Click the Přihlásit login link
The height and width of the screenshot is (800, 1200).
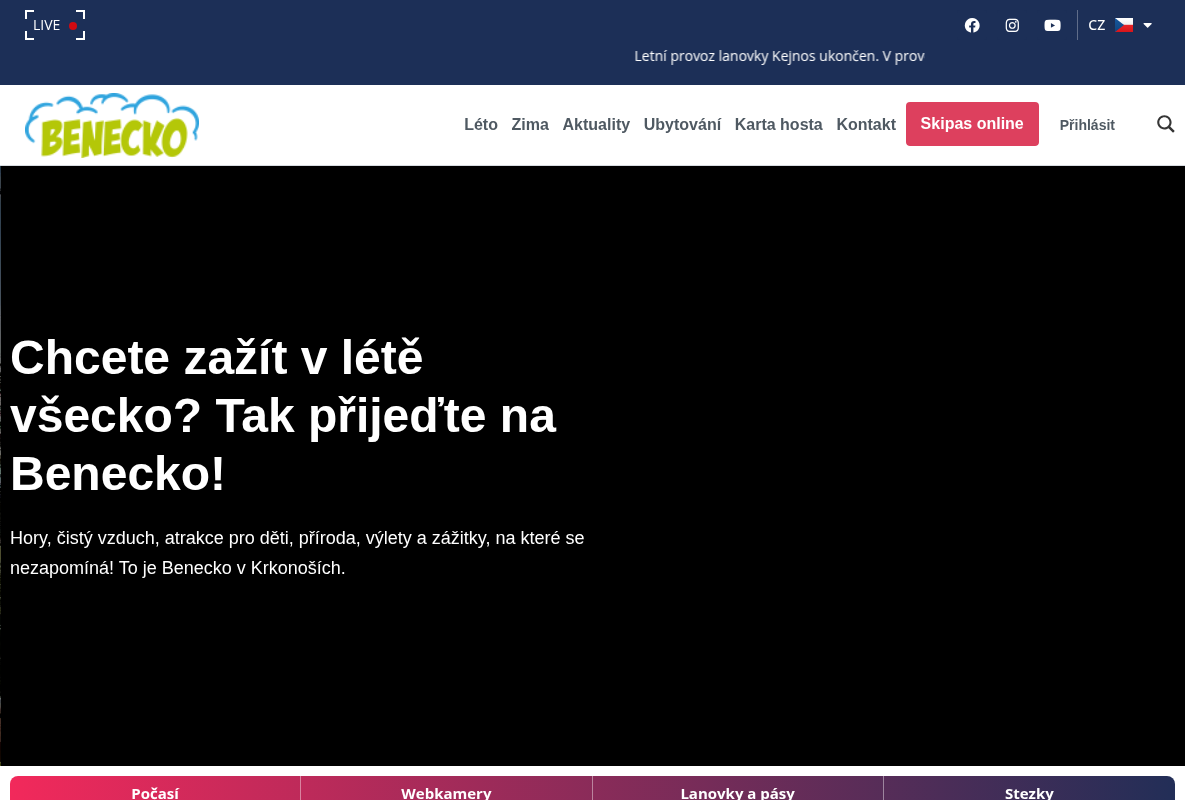pos(1087,125)
